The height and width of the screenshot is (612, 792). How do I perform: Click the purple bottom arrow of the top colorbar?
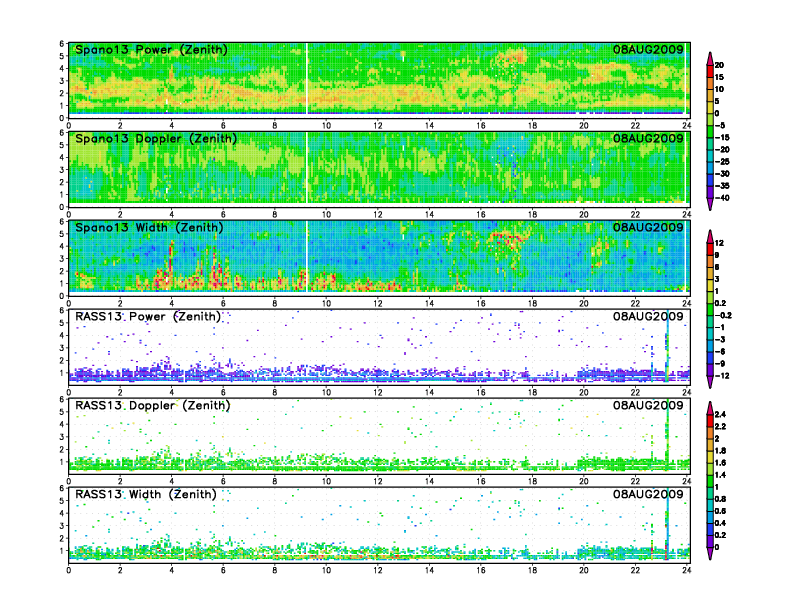pos(710,204)
